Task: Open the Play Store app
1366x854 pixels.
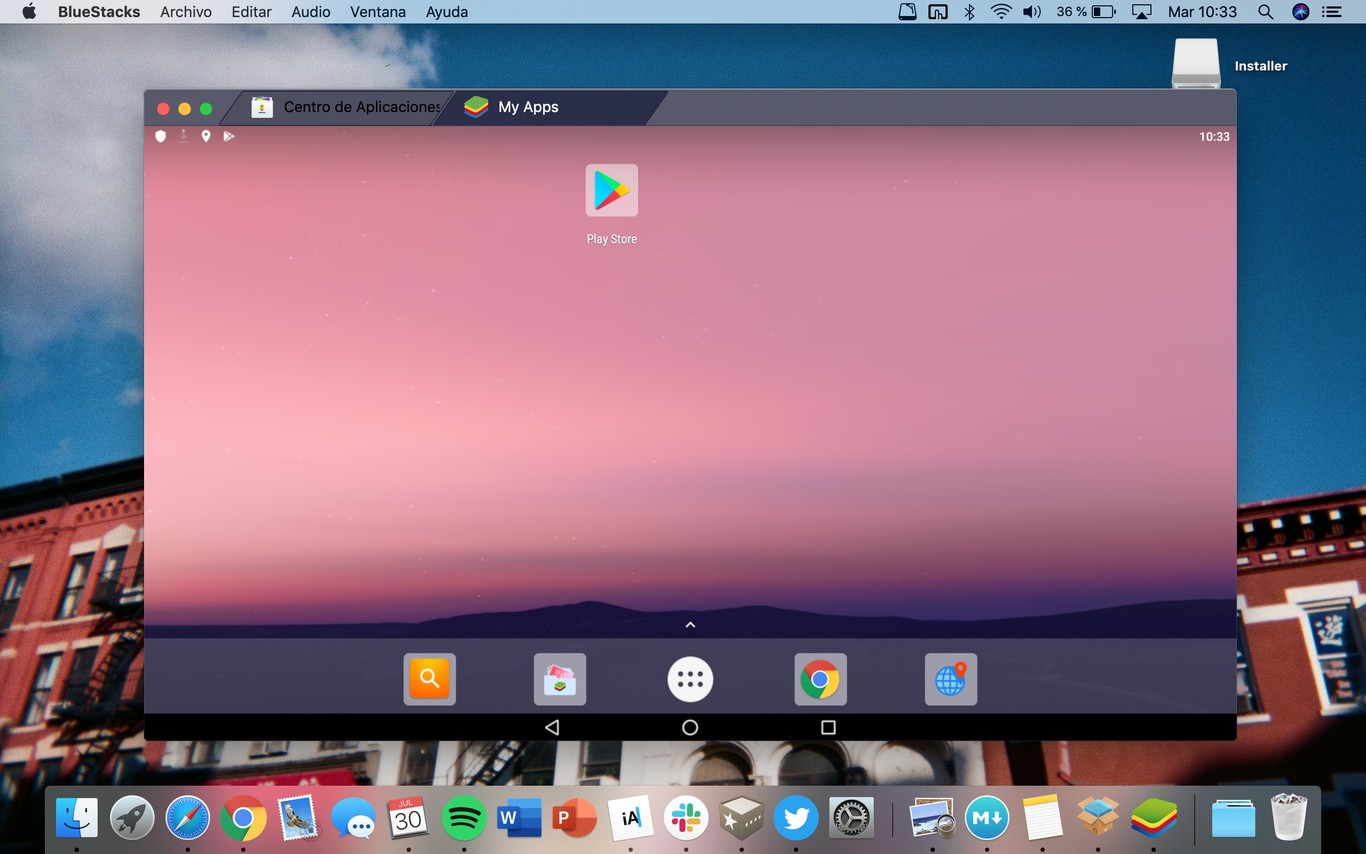Action: point(611,190)
